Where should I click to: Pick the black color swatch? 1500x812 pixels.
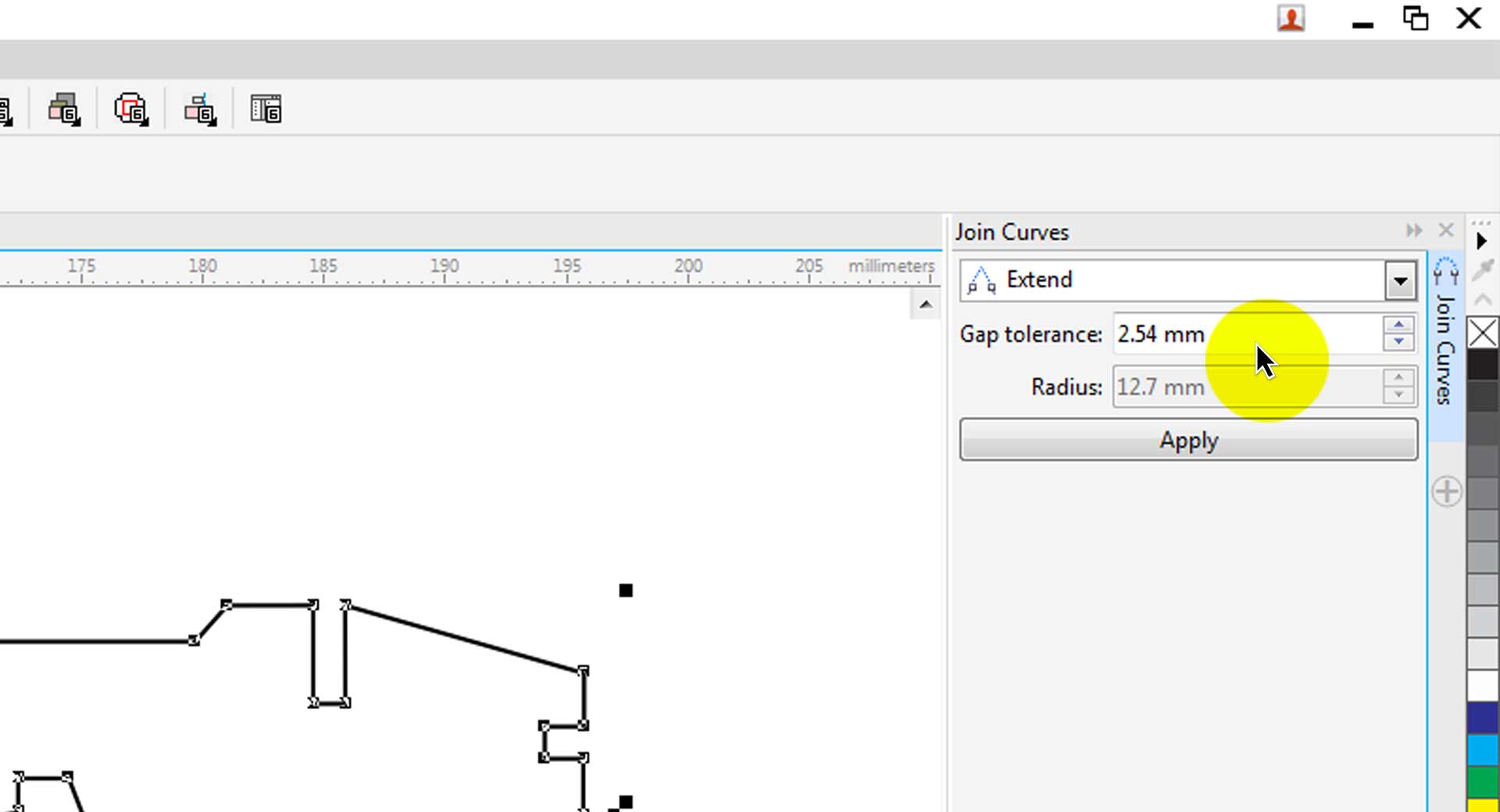point(1483,365)
